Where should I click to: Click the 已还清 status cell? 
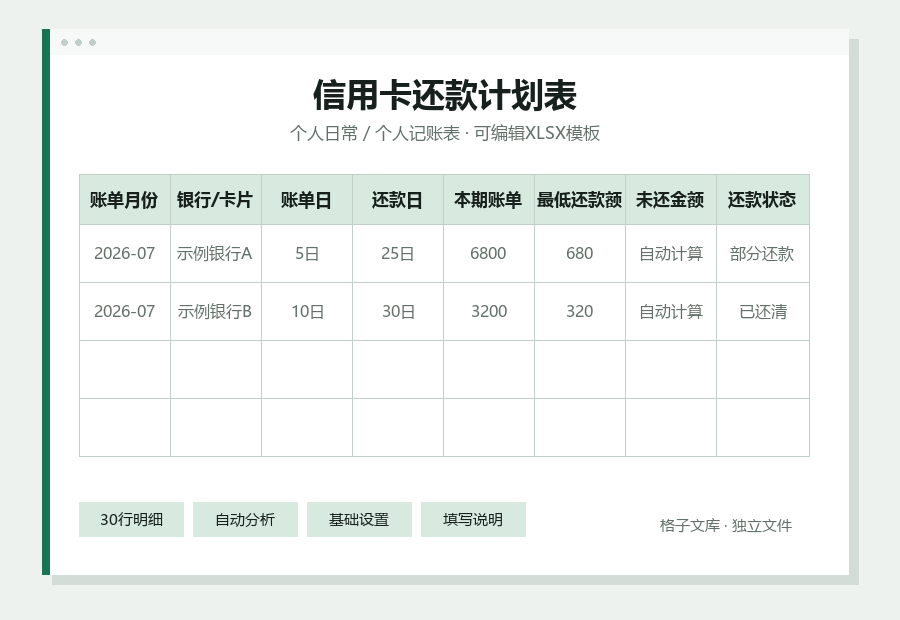click(762, 311)
